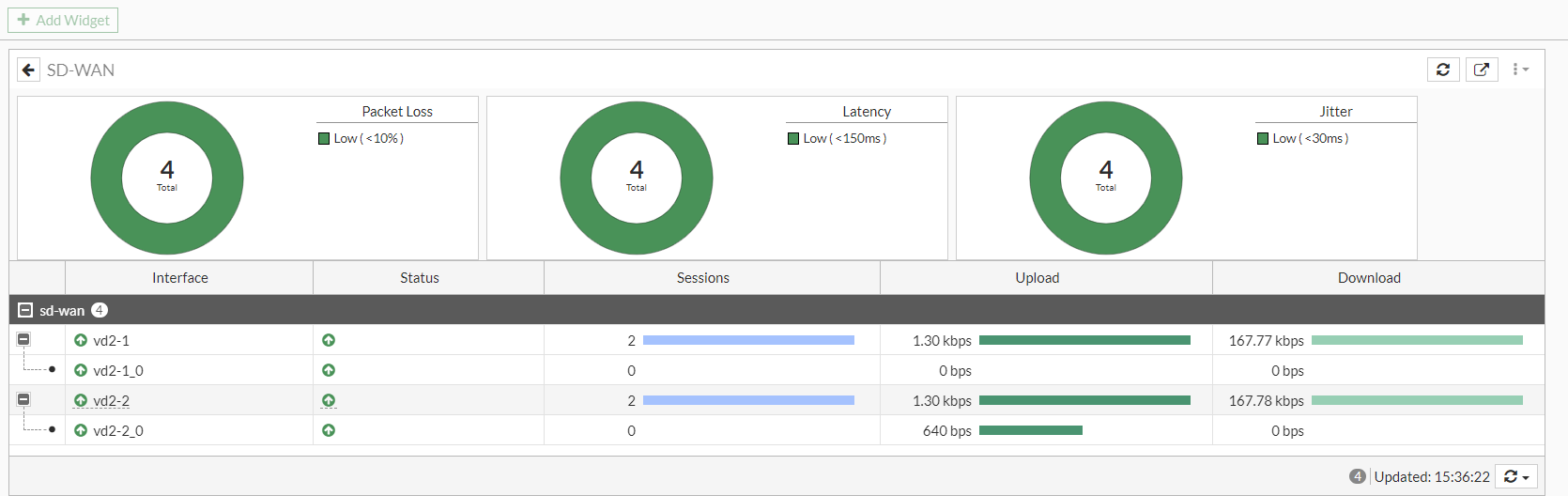Viewport: 1568px width, 496px height.
Task: Click the Add Widget button
Action: (x=63, y=20)
